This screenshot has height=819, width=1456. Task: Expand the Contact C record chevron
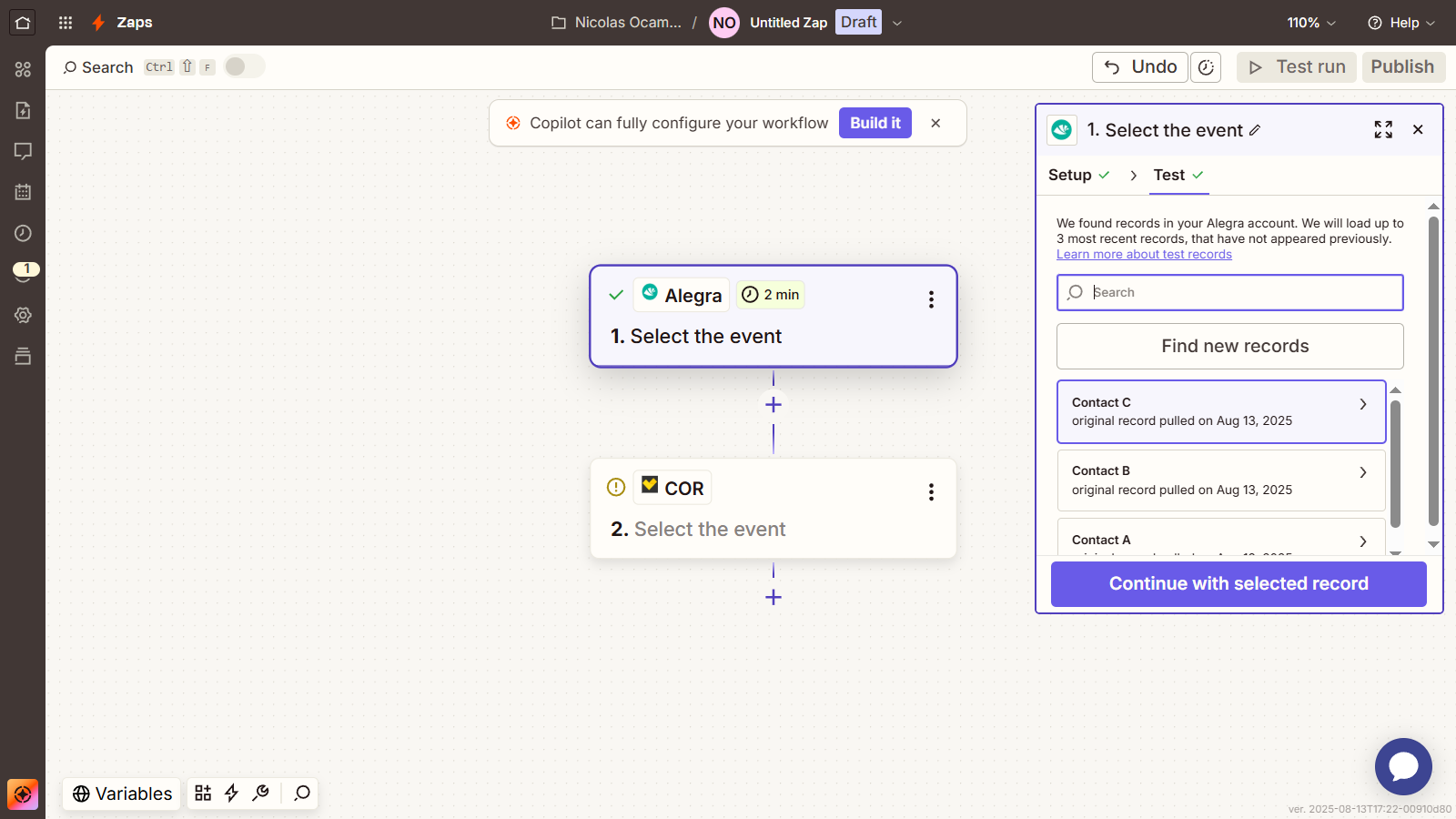[x=1363, y=404]
